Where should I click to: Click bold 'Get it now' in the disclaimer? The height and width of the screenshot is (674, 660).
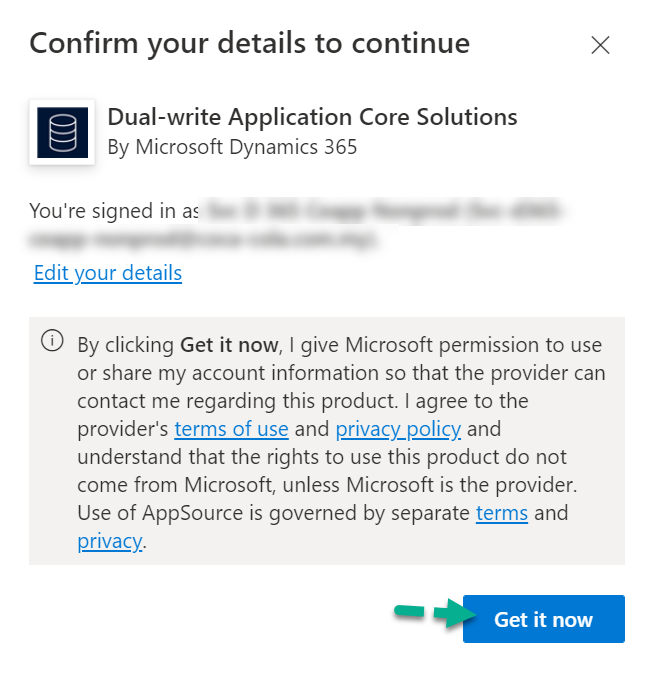click(229, 345)
